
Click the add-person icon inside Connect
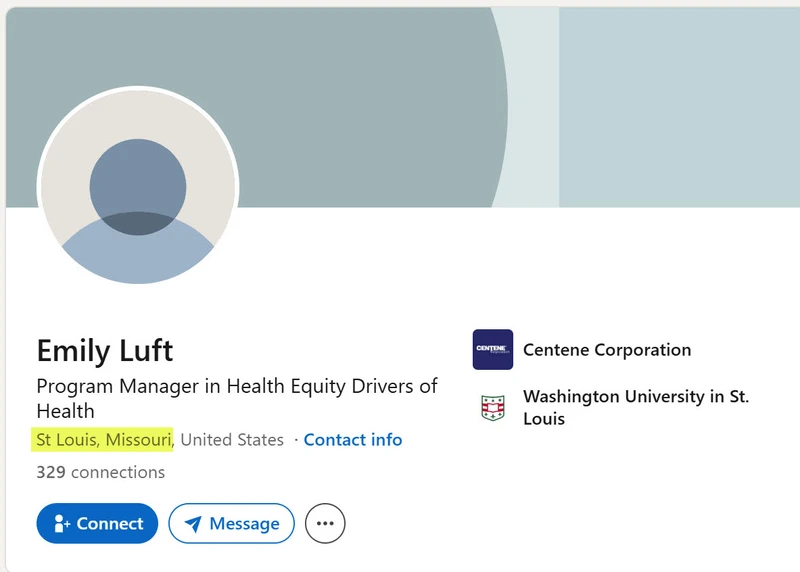[x=62, y=524]
